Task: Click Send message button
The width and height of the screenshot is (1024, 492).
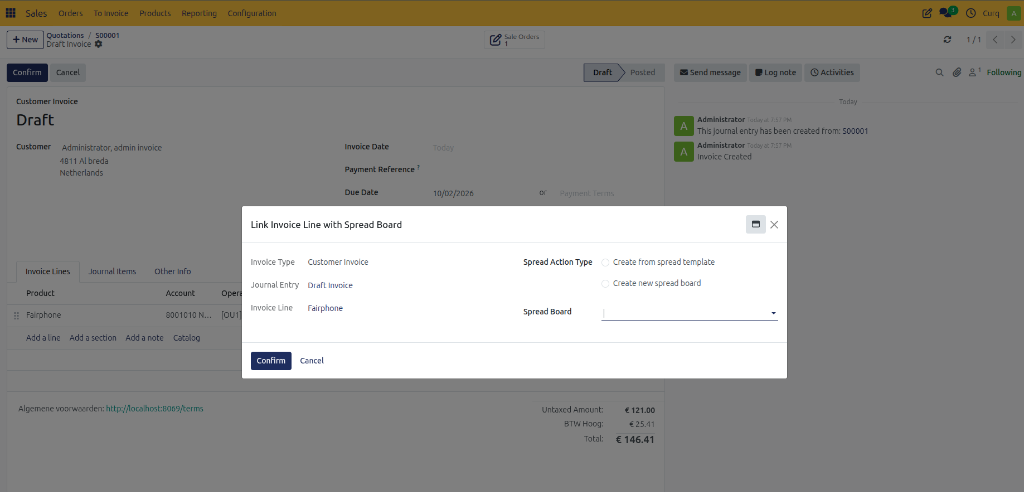Action: point(711,73)
